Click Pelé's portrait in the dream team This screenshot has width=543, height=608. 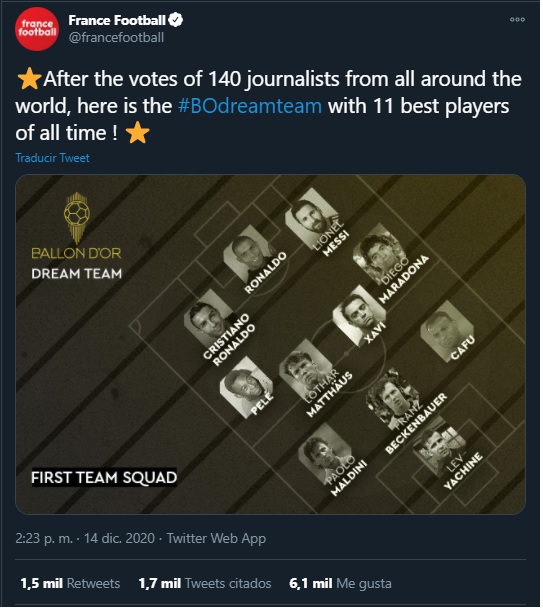tap(245, 387)
